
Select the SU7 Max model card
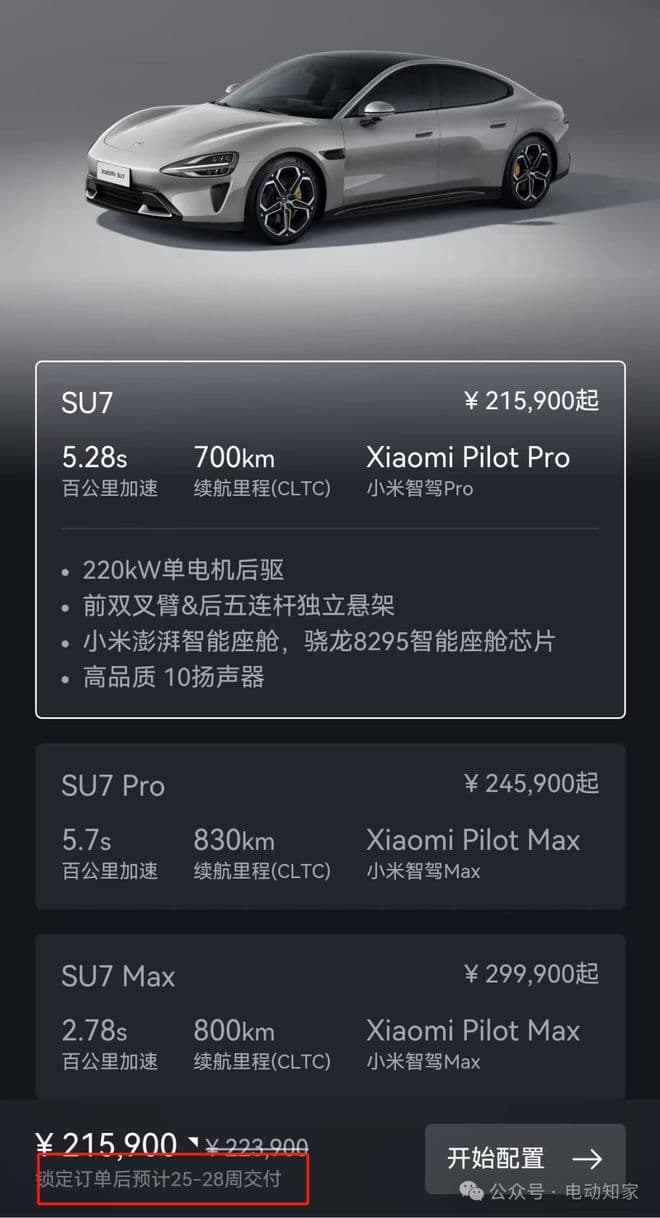coord(330,1015)
